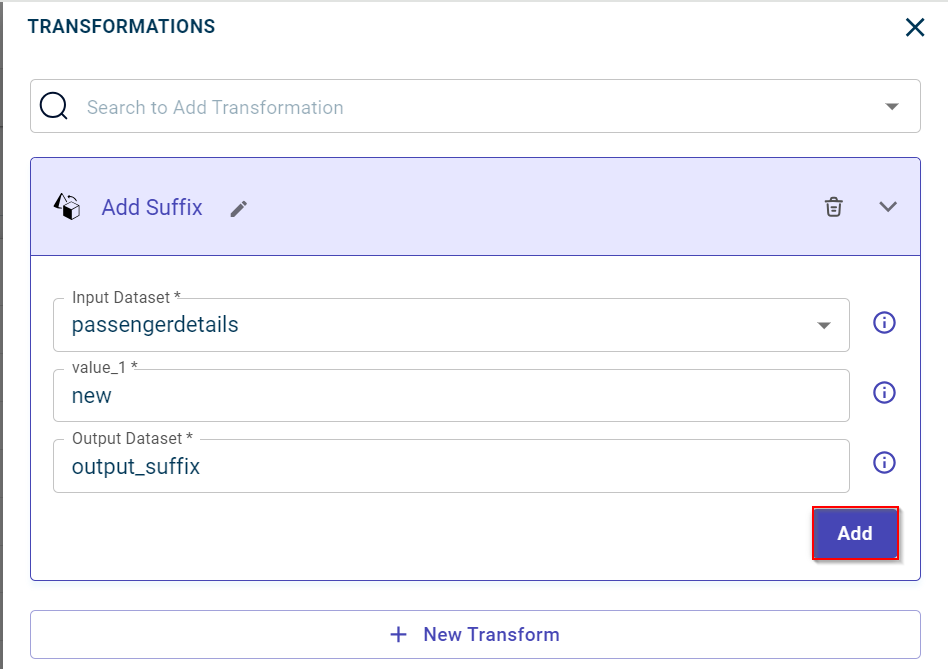Delete the Add Suffix transformation
Image resolution: width=948 pixels, height=669 pixels.
(x=833, y=207)
